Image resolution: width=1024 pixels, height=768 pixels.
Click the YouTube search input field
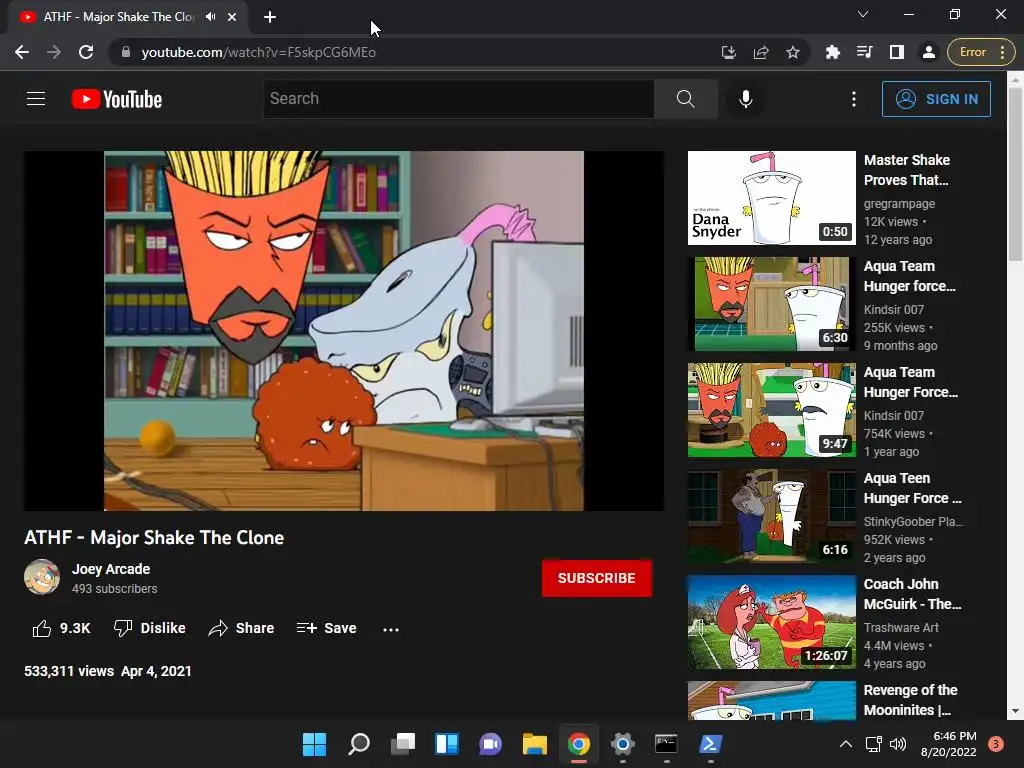458,99
